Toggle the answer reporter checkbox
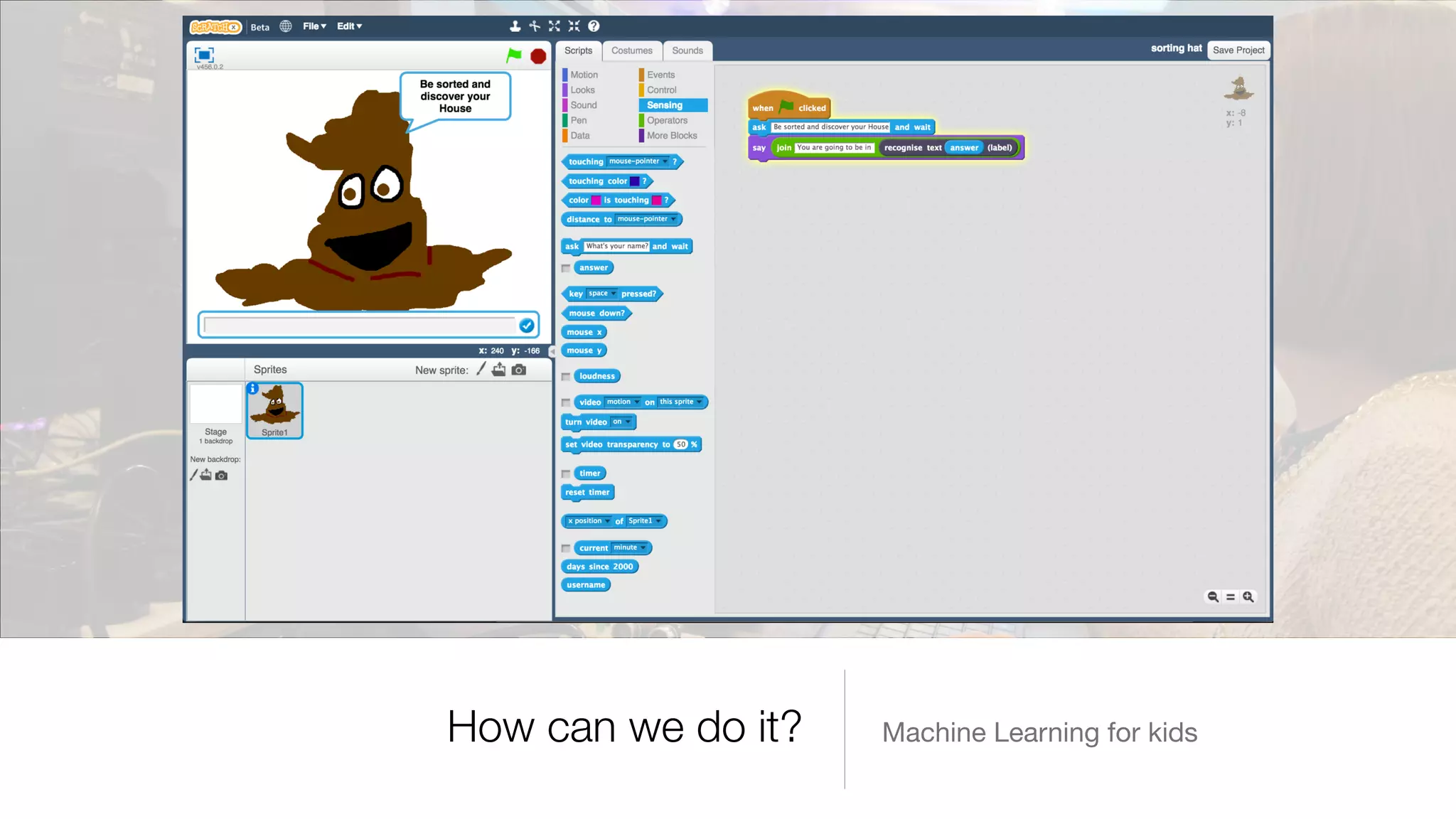Screen dimensions: 1456x819 566,269
